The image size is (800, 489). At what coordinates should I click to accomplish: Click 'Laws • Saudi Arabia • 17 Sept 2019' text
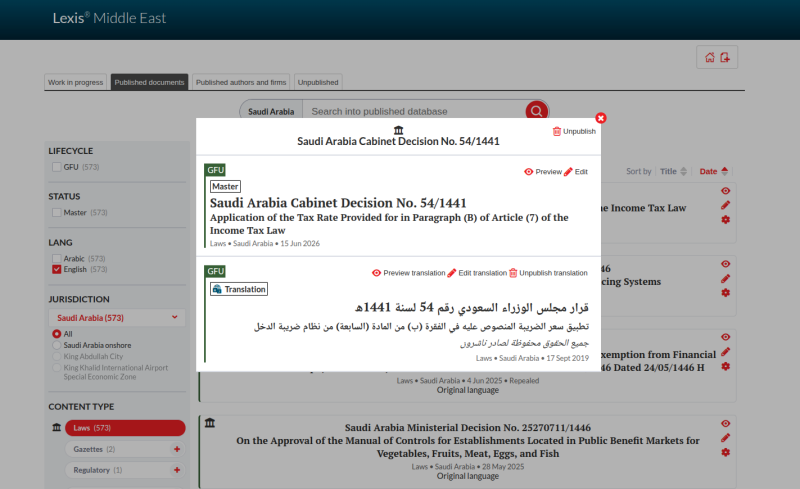(x=532, y=358)
